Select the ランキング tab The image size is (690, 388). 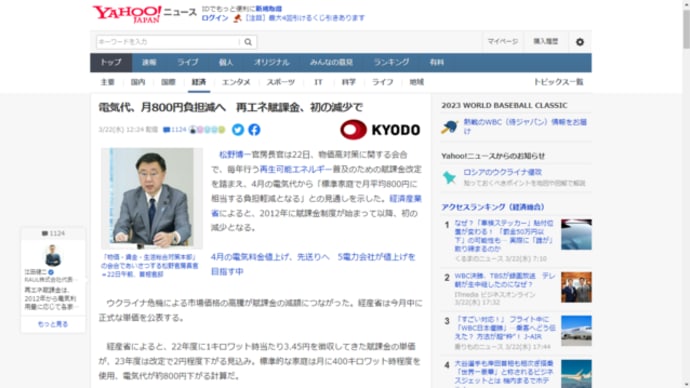click(x=391, y=62)
